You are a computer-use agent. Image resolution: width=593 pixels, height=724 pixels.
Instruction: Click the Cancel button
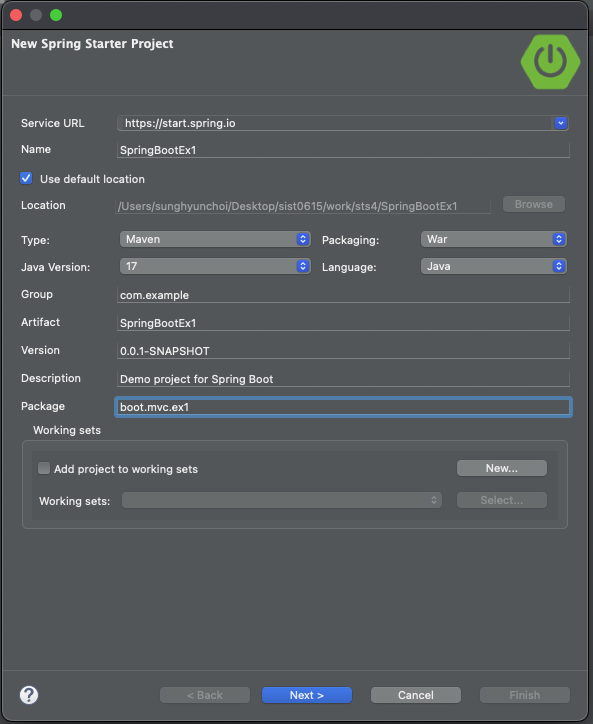pyautogui.click(x=416, y=695)
